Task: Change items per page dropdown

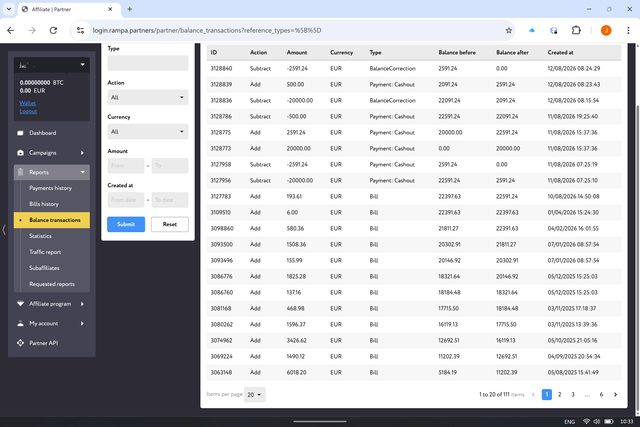Action: [255, 394]
